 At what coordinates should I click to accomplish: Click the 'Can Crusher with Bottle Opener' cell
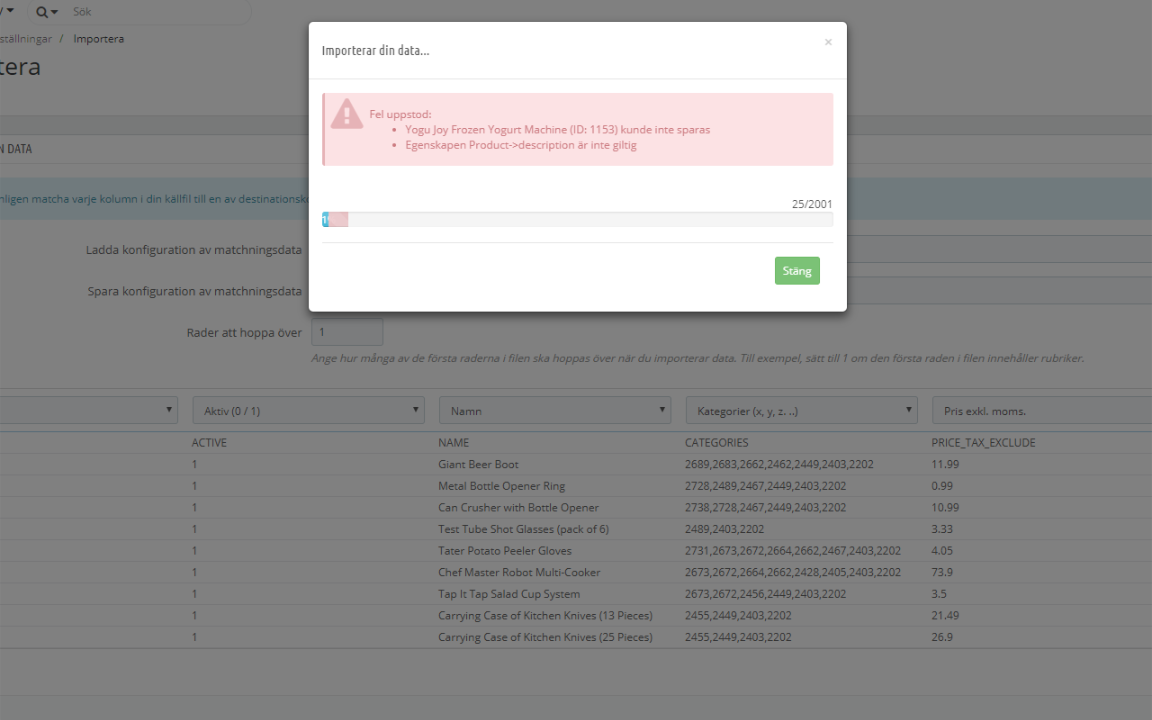[x=519, y=507]
